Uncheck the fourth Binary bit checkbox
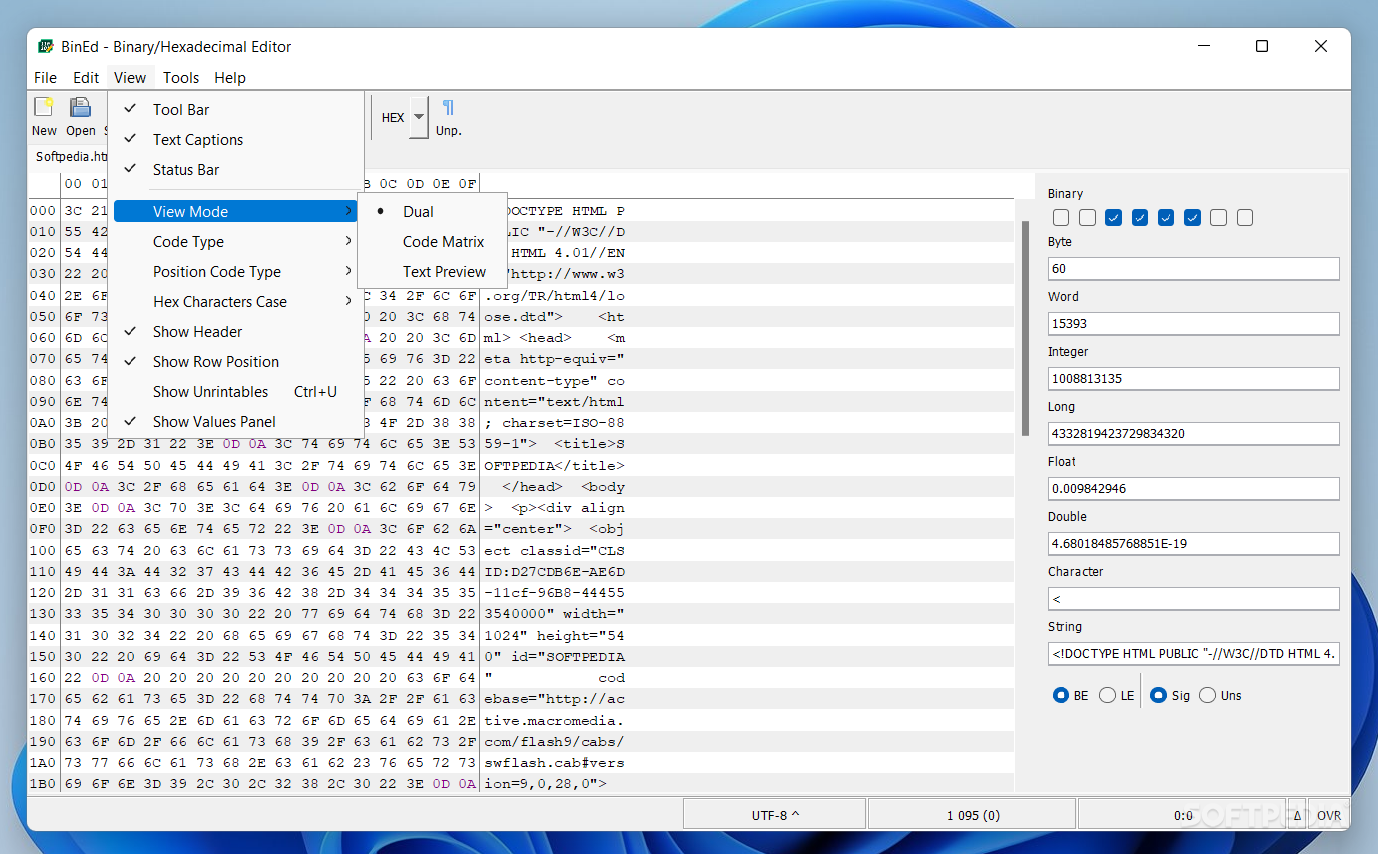The image size is (1378, 854). [x=1140, y=217]
